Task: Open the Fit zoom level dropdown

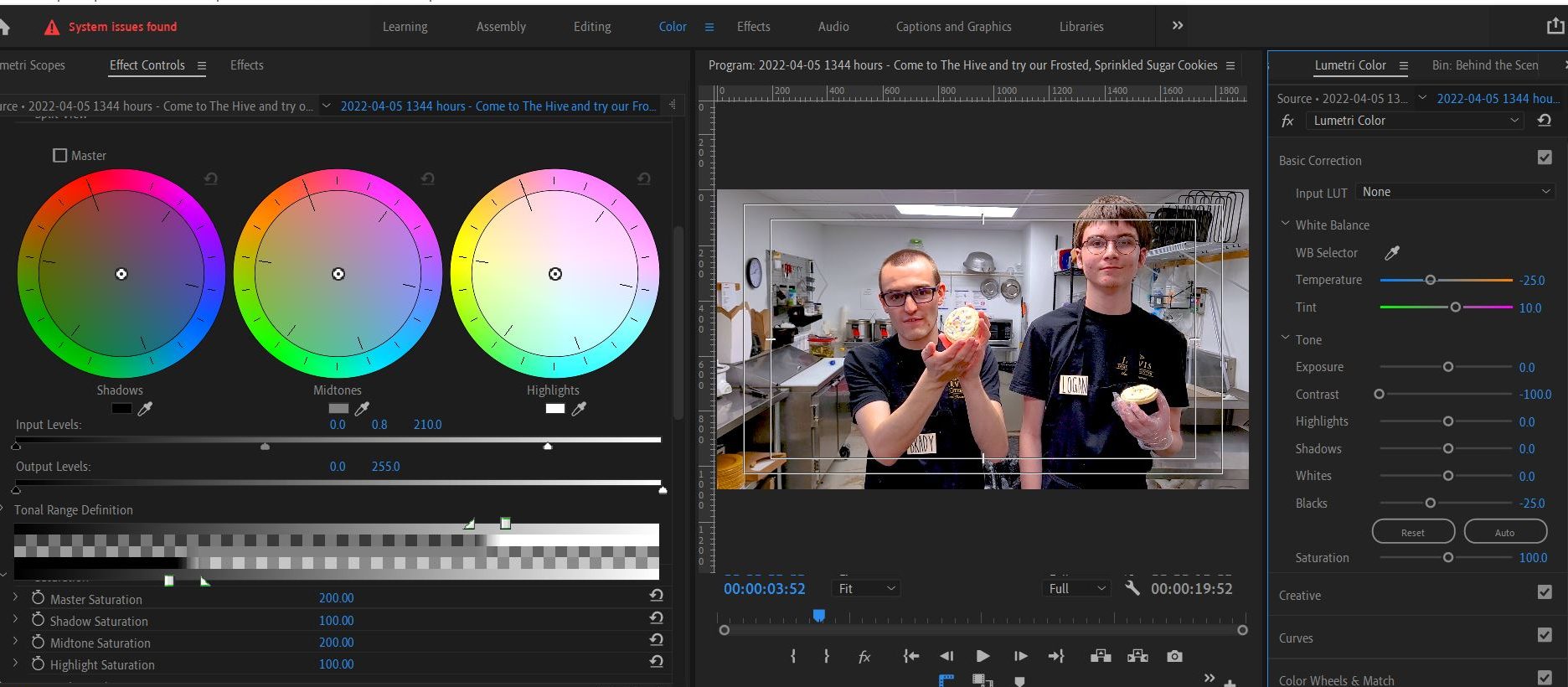Action: click(x=866, y=589)
